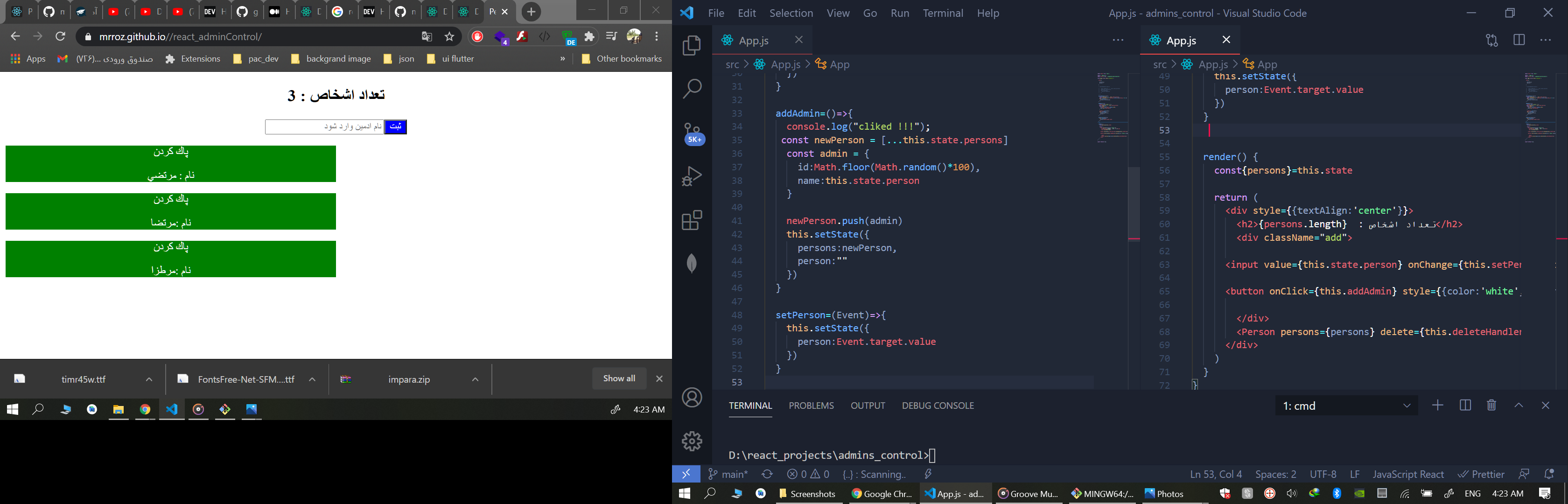Split the terminal pane
The image size is (1568, 504).
click(1464, 405)
